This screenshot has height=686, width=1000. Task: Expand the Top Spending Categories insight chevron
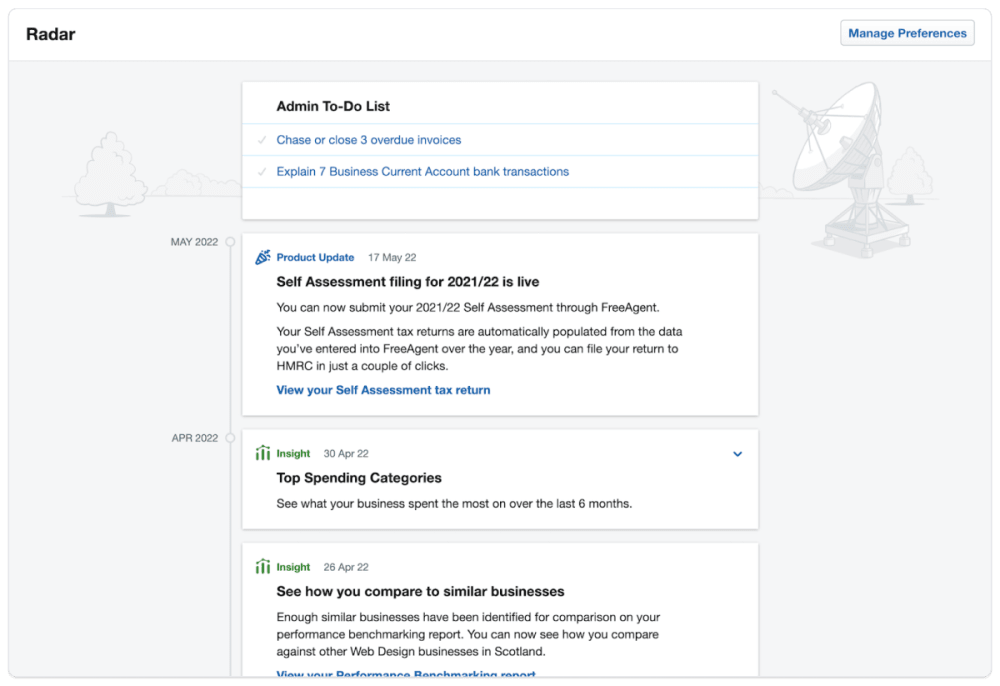coord(737,454)
